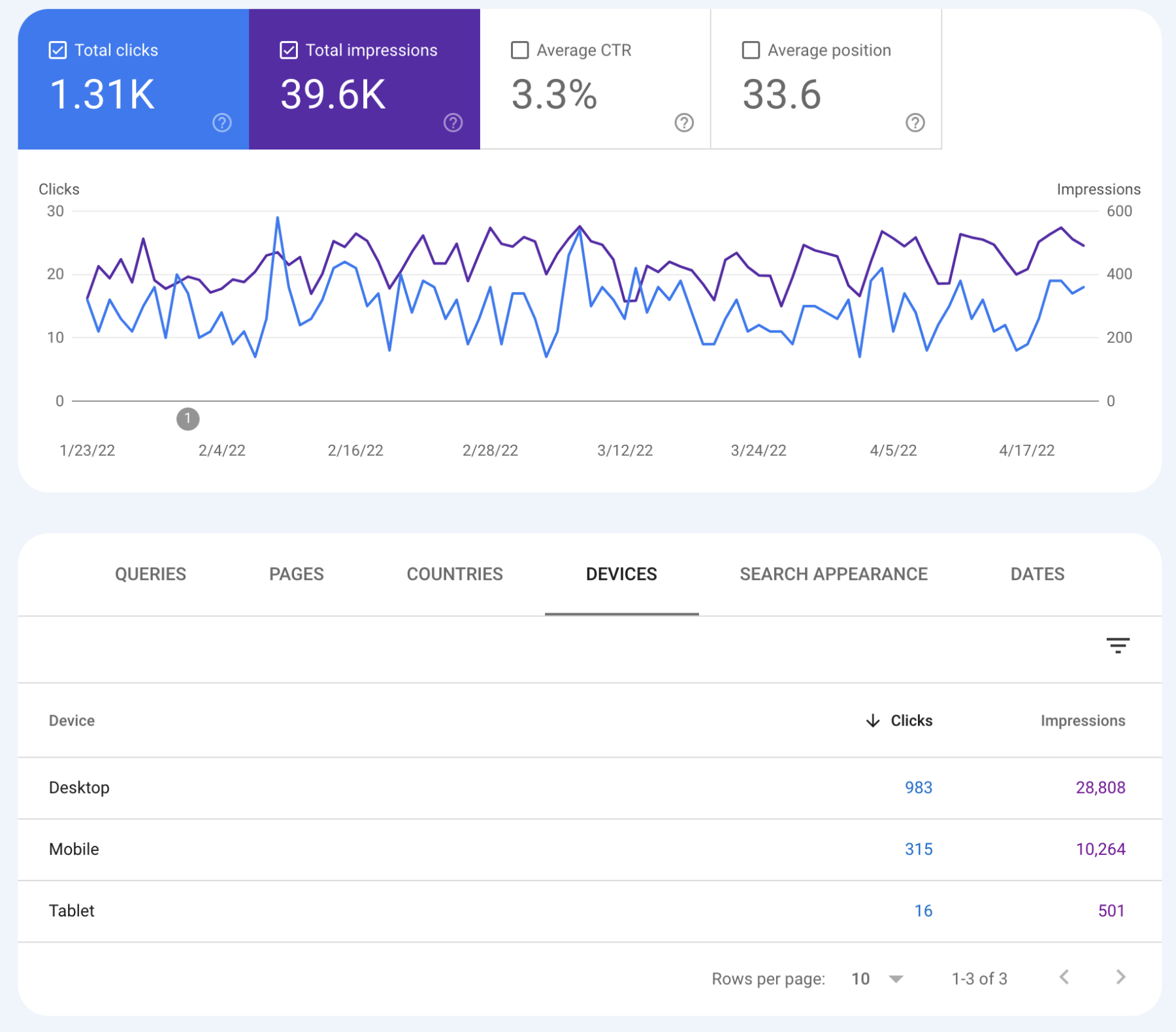Sort table by Impressions column header
The width and height of the screenshot is (1176, 1032).
tap(1083, 720)
